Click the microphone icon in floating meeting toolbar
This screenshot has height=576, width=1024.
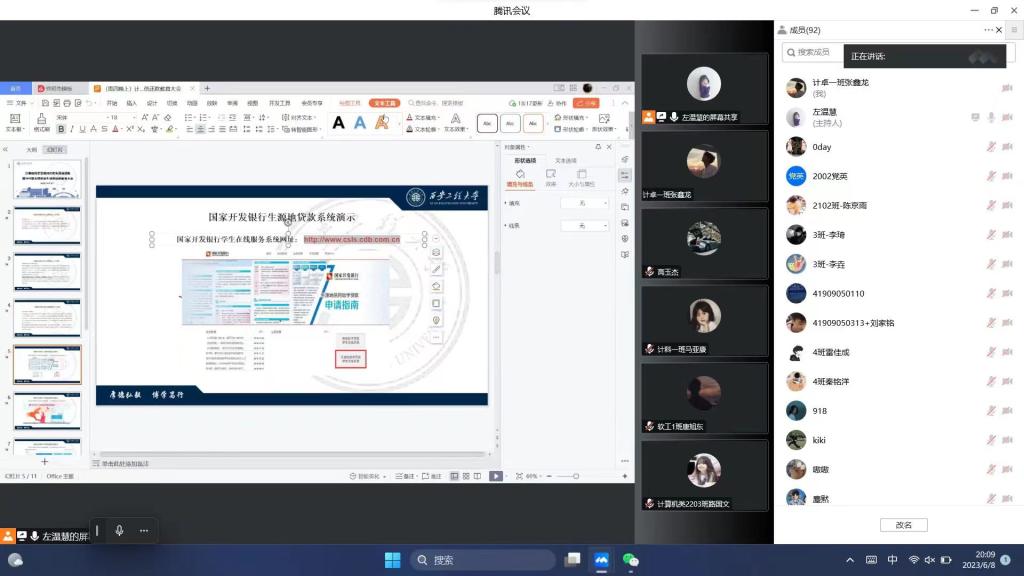click(120, 530)
